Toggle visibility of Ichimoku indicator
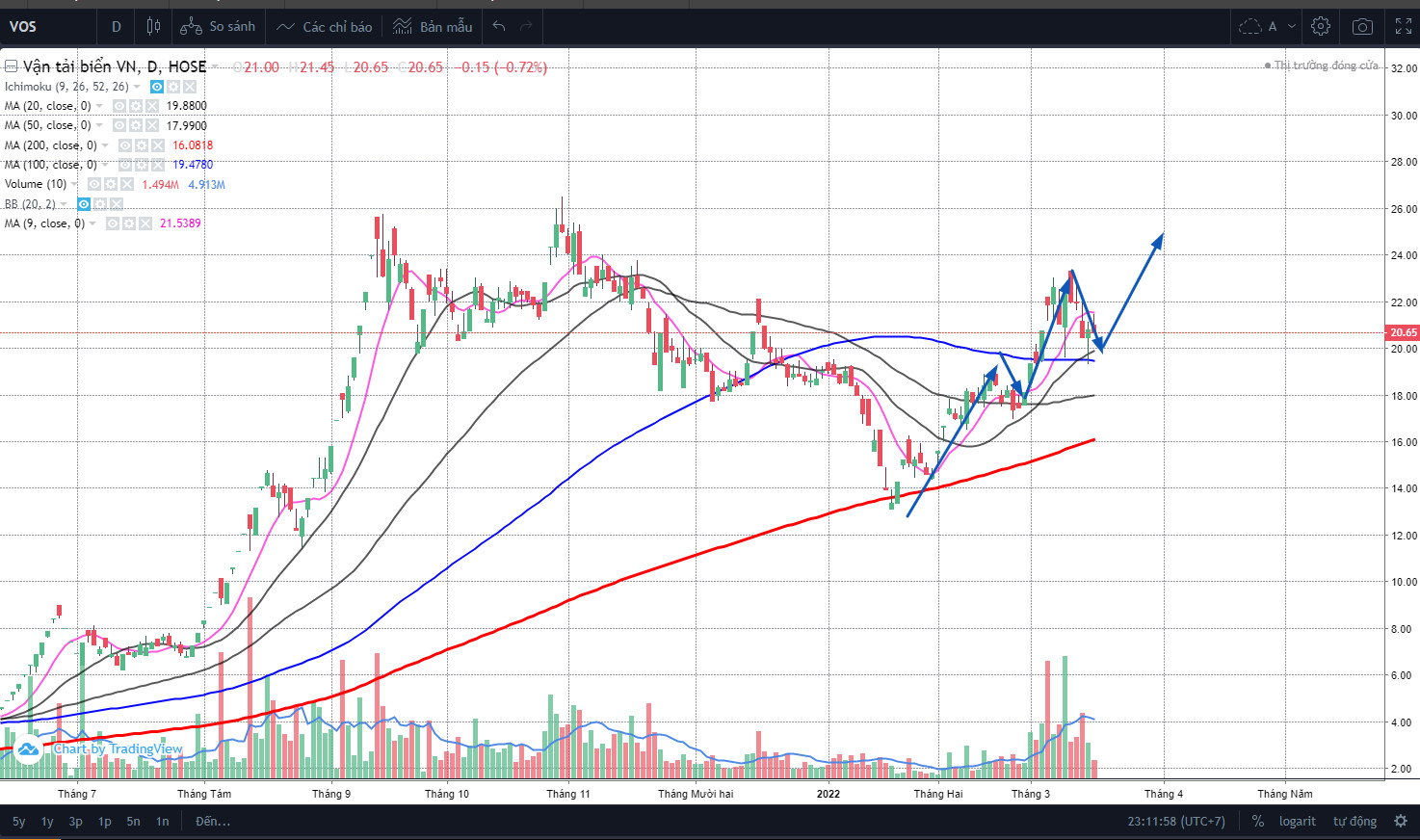1420x840 pixels. [157, 87]
